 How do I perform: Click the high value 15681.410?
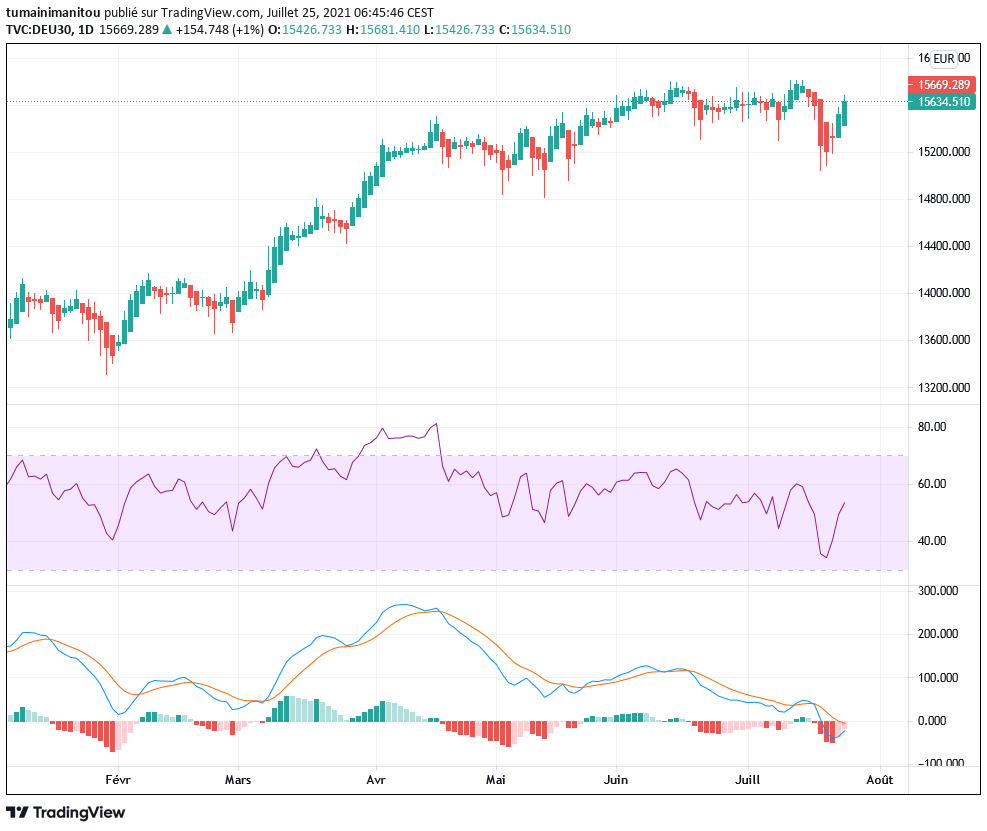click(390, 30)
